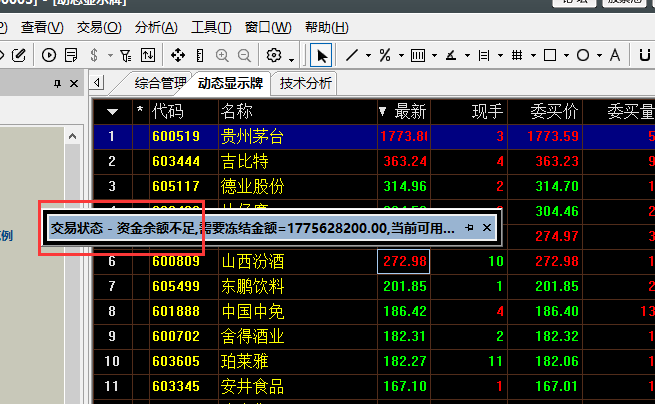Open the 帮助(H) menu
Viewport: 655px width, 404px height.
(327, 28)
